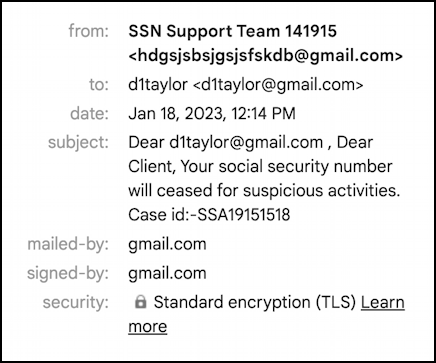Click recipient display name d1taylor

tap(158, 85)
